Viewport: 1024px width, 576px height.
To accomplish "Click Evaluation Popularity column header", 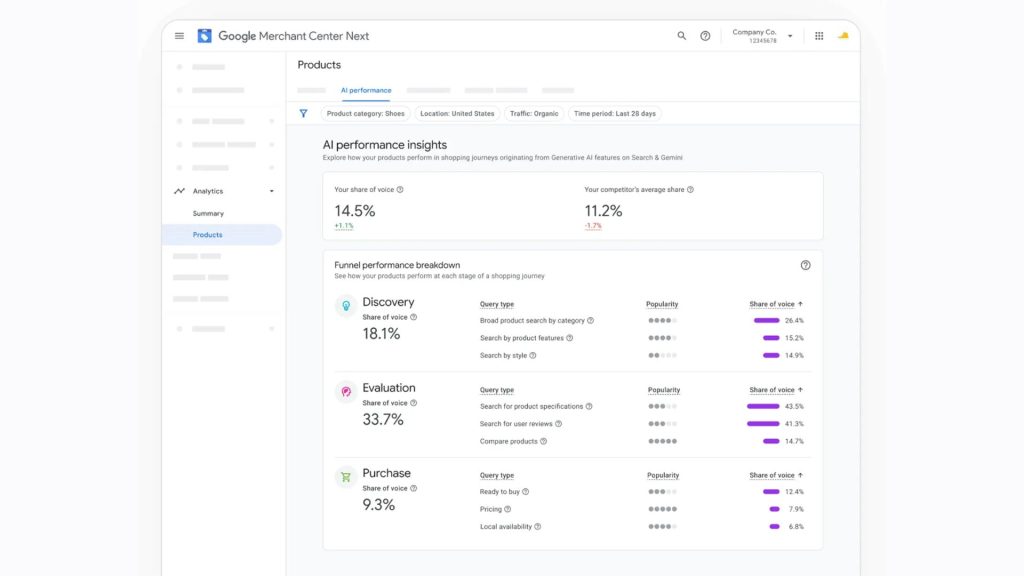I will [x=664, y=390].
